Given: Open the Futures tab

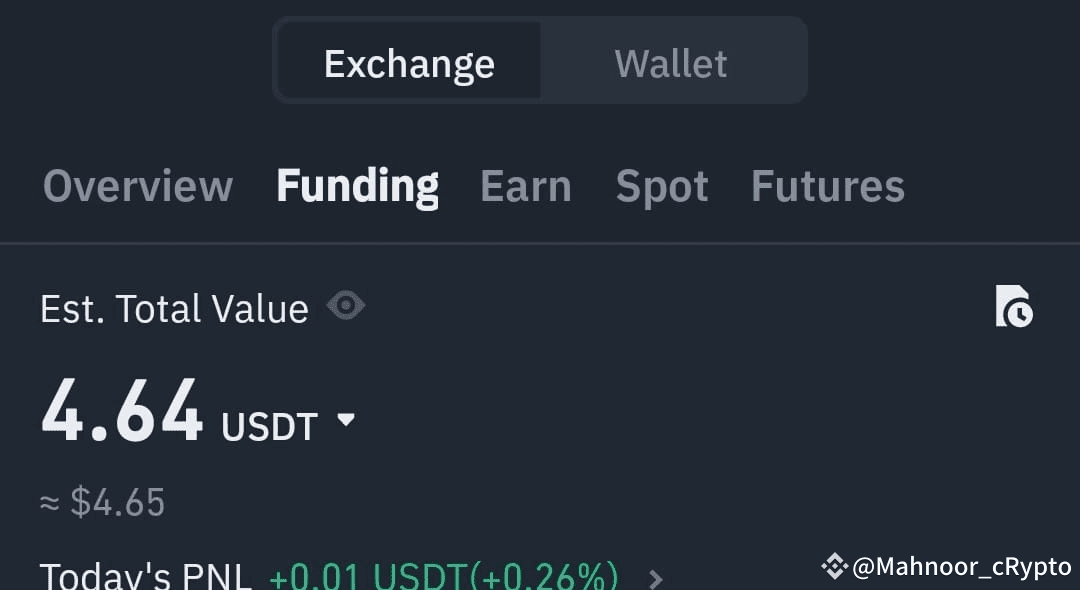Looking at the screenshot, I should (827, 187).
